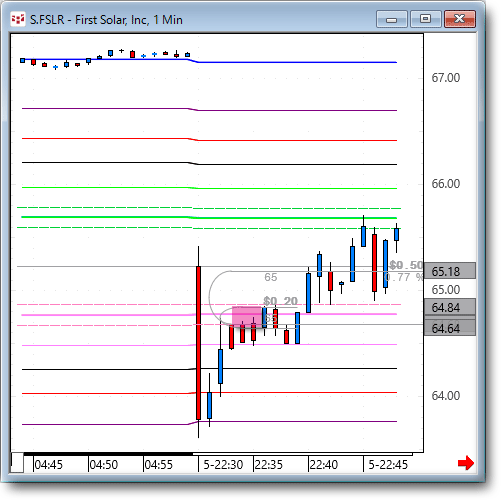Screen dimensions: 503x500
Task: Click the 64.64 price marker
Action: point(449,328)
